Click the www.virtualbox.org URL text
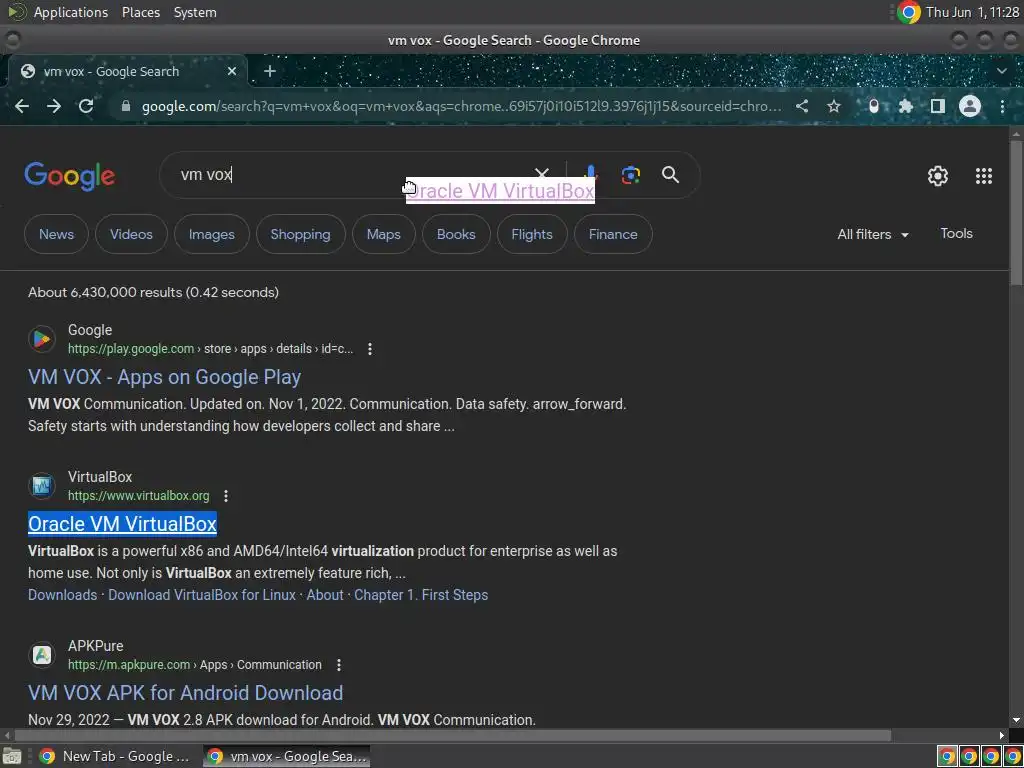 (138, 496)
